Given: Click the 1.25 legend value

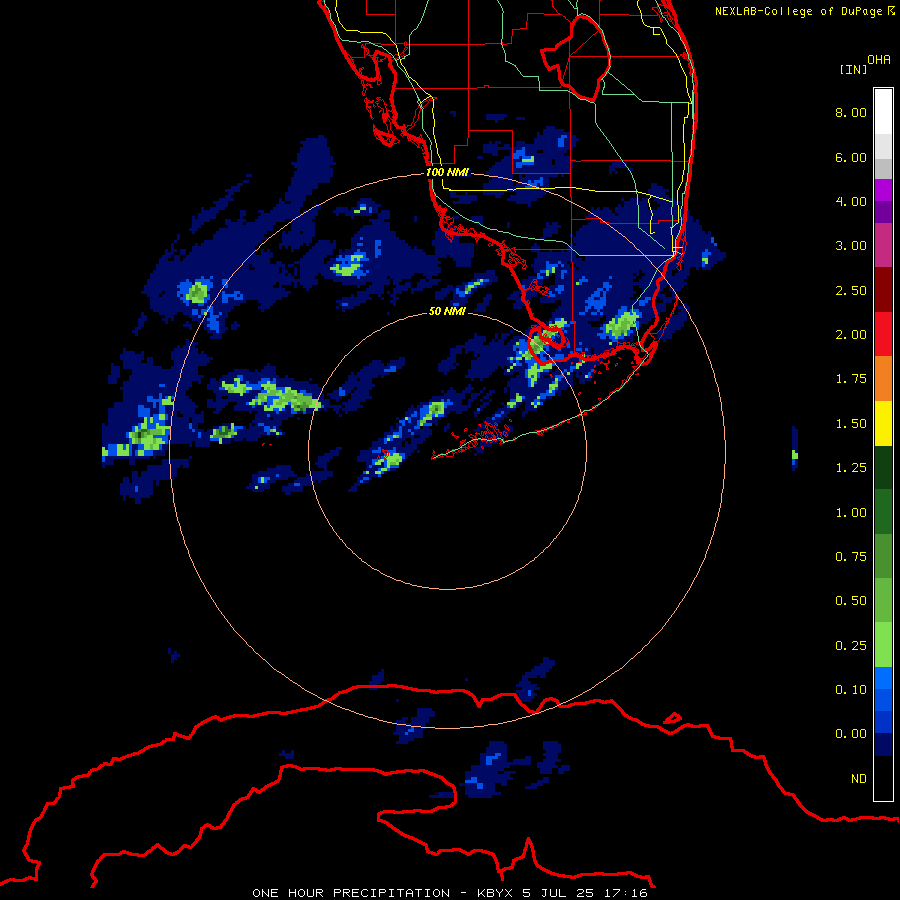Looking at the screenshot, I should tap(851, 468).
